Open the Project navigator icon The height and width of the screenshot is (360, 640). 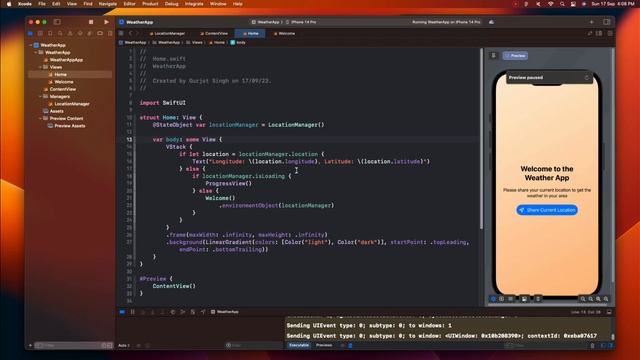(x=30, y=33)
